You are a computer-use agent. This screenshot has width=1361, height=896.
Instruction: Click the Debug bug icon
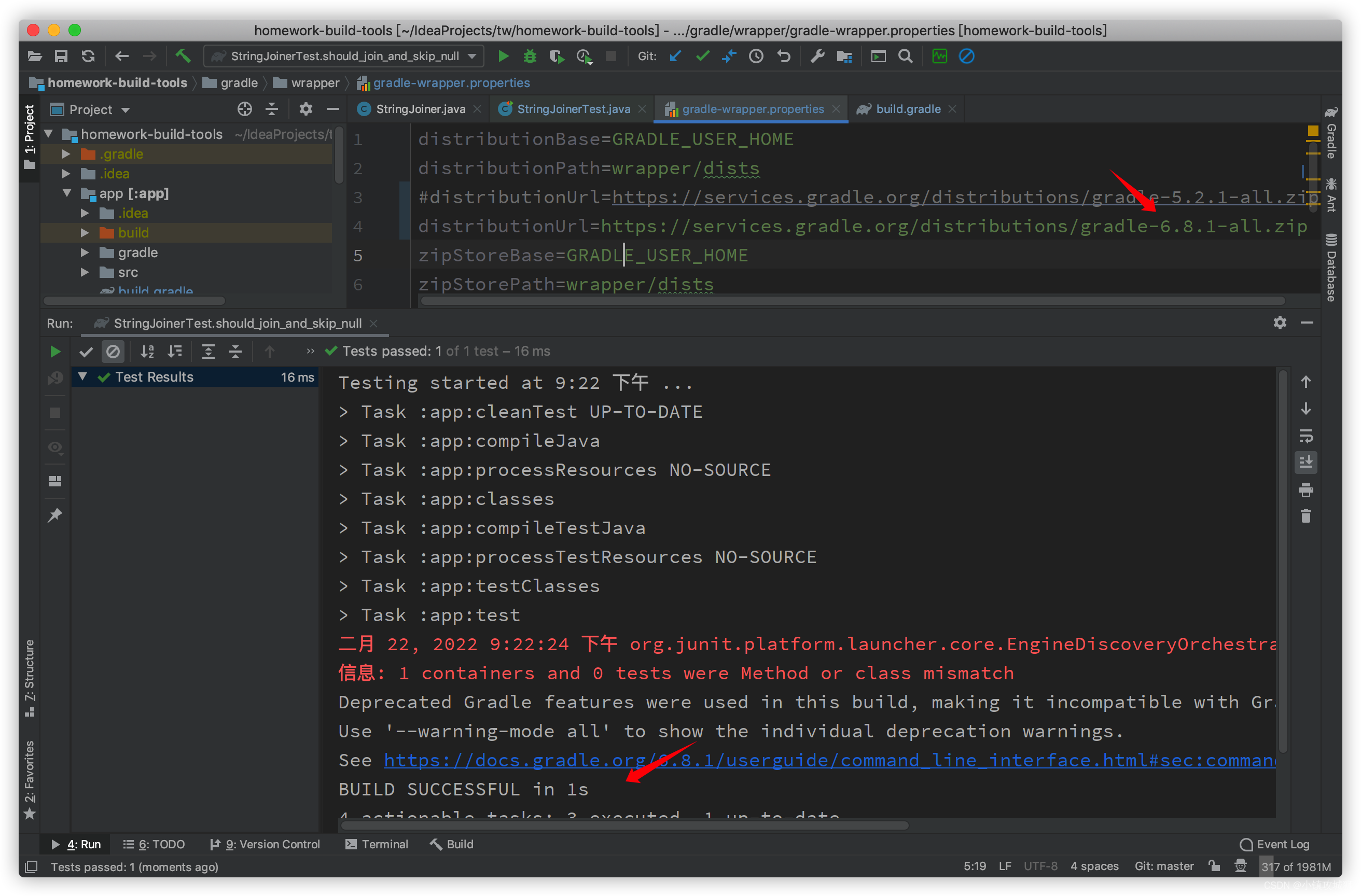click(x=530, y=56)
